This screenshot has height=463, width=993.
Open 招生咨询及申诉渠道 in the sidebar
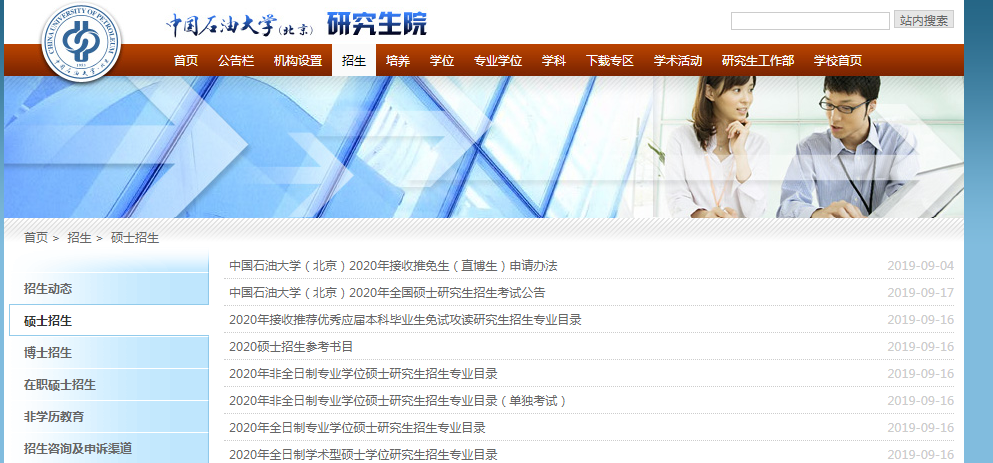pos(78,449)
